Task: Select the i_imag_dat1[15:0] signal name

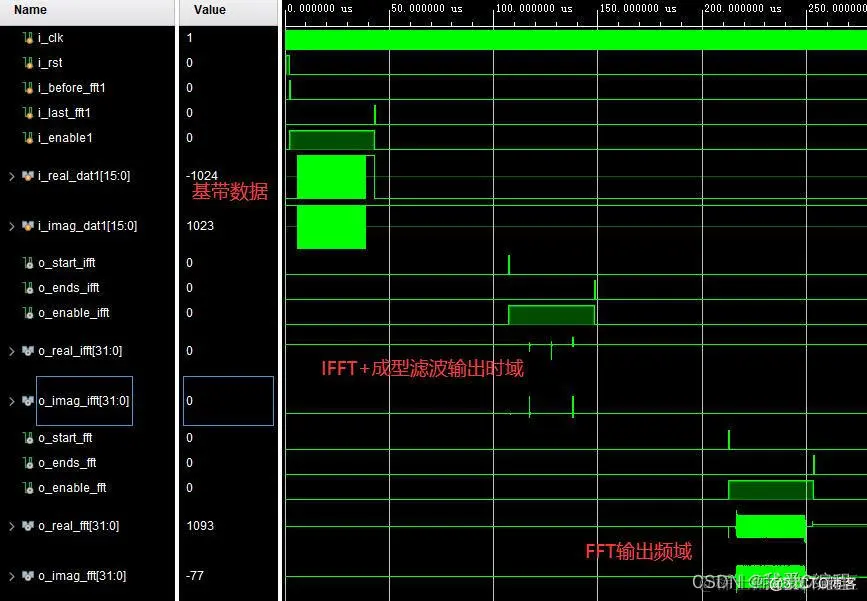Action: tap(87, 226)
